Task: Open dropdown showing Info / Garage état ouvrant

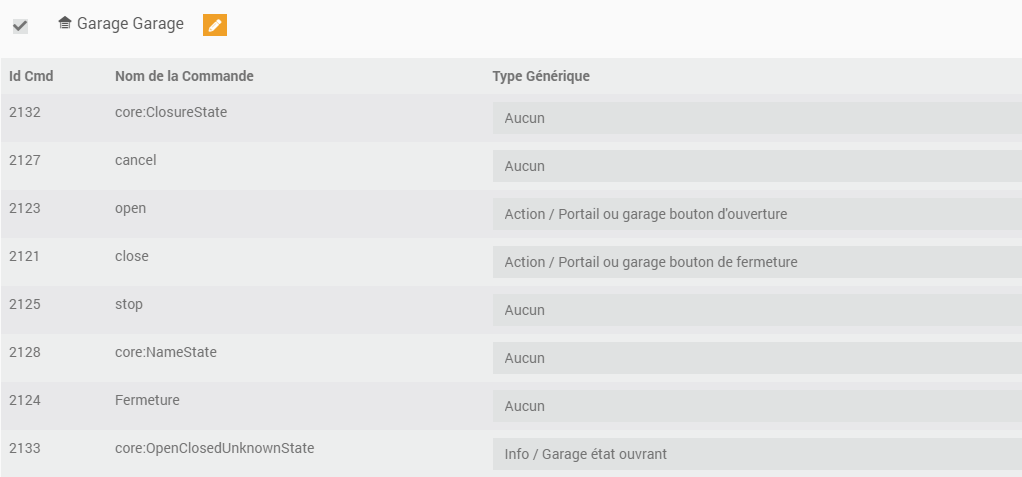Action: (x=756, y=454)
